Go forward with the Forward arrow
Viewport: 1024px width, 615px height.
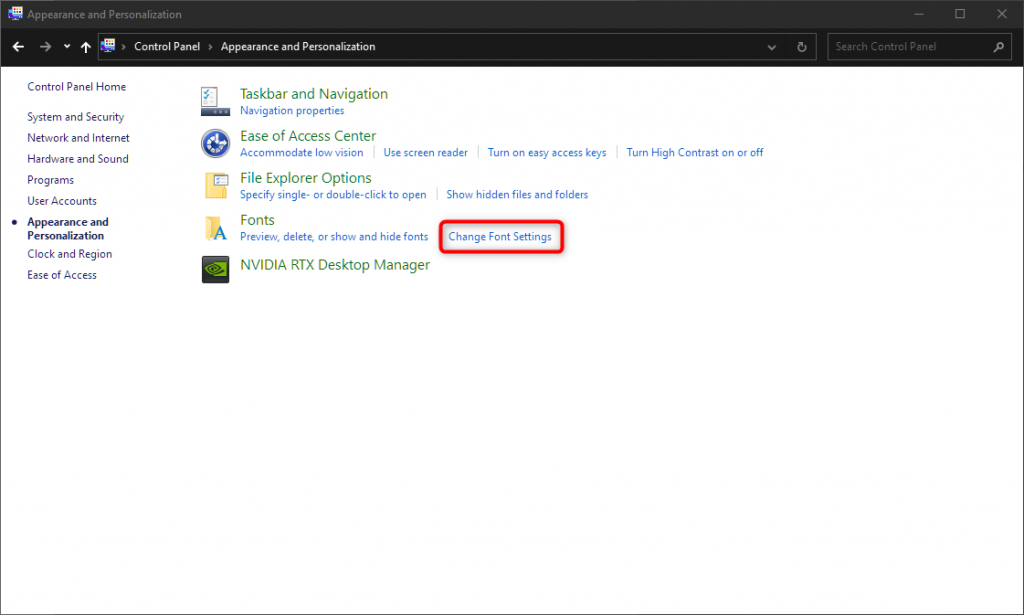click(x=45, y=46)
